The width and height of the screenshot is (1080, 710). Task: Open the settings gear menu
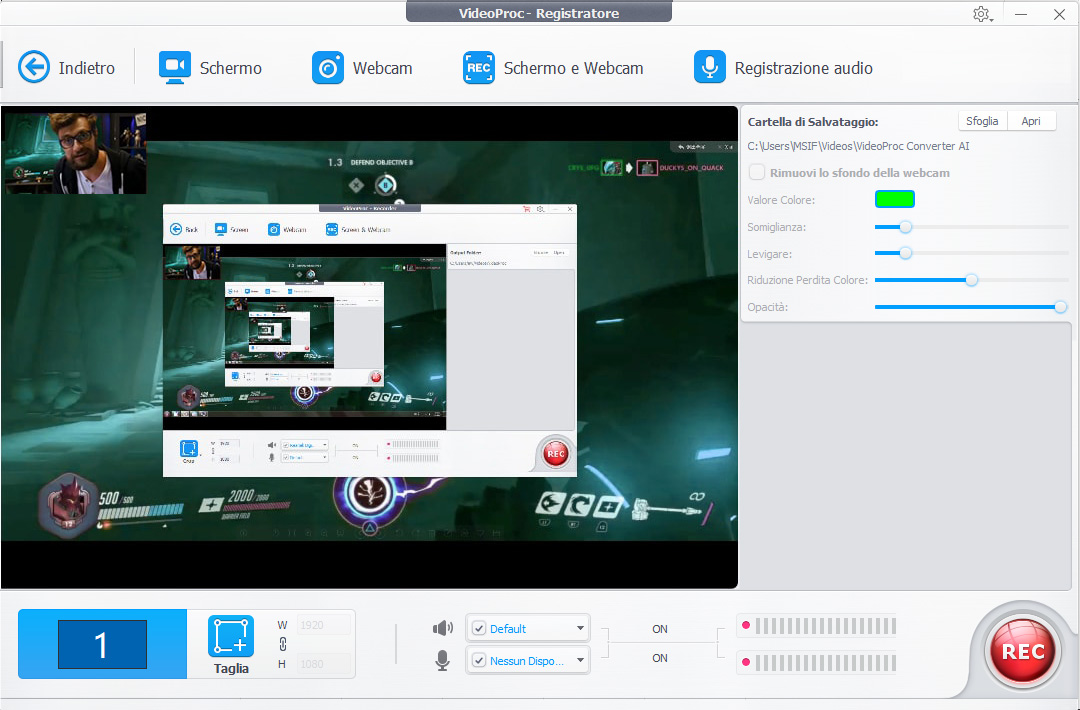981,14
